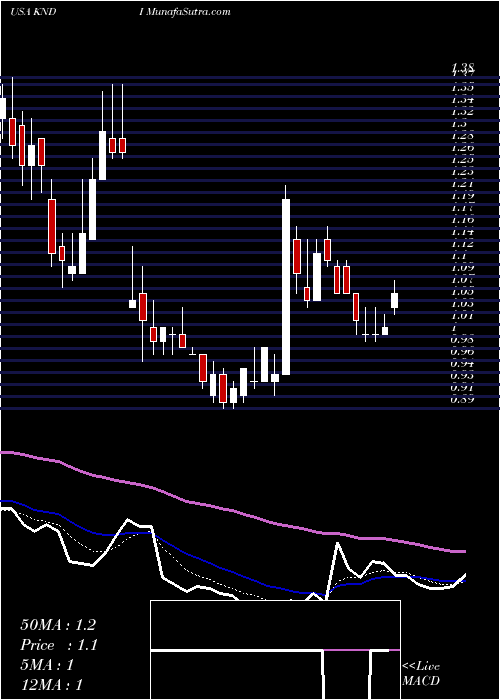Click the '<<Live MACD' label
500x700 pixels.
click(421, 674)
